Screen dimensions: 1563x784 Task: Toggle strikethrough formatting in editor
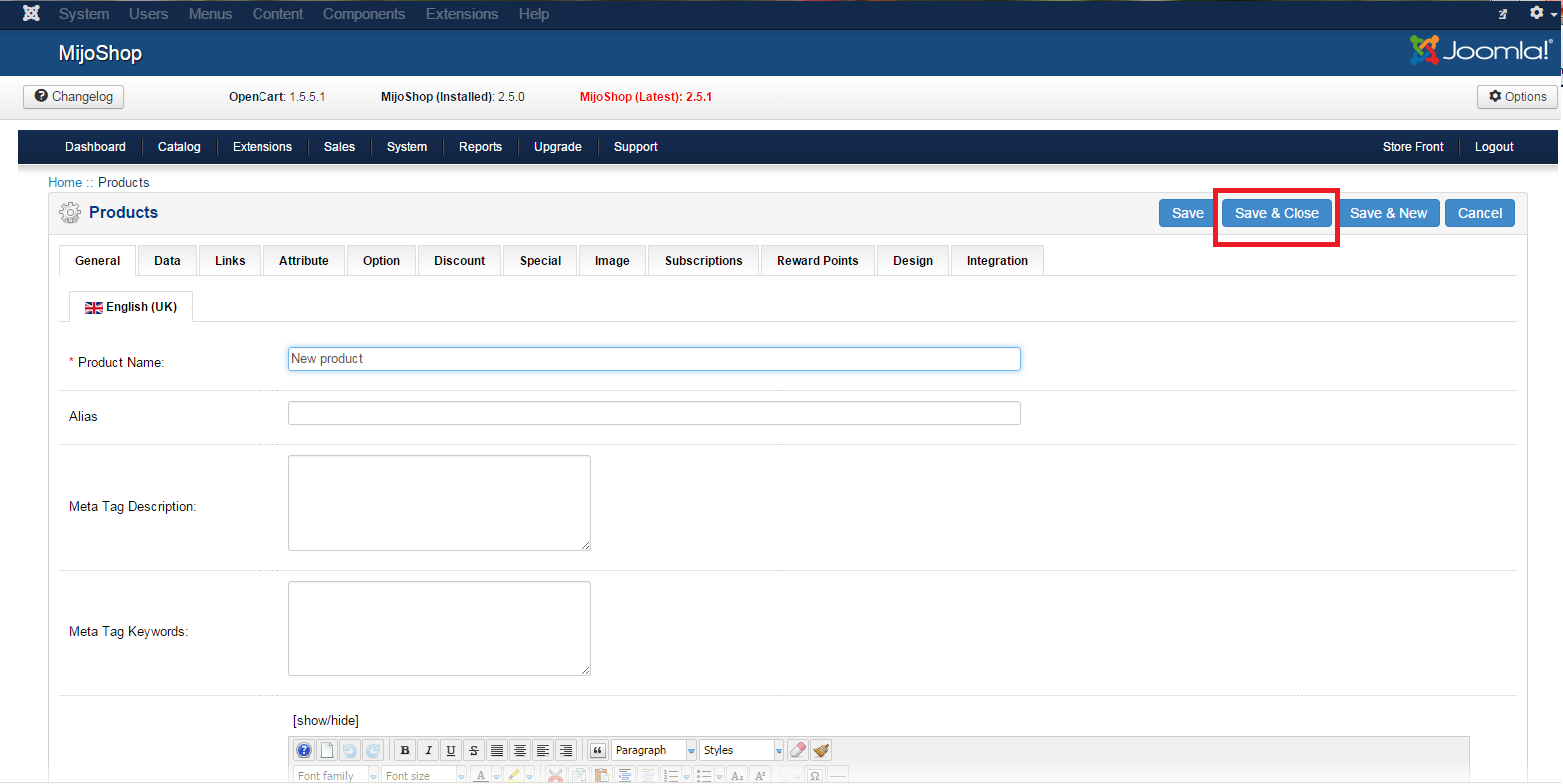(x=474, y=750)
